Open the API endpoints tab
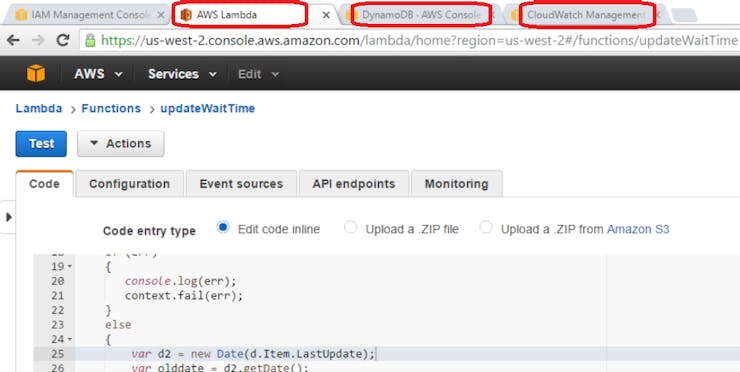This screenshot has height=372, width=740. pos(353,184)
